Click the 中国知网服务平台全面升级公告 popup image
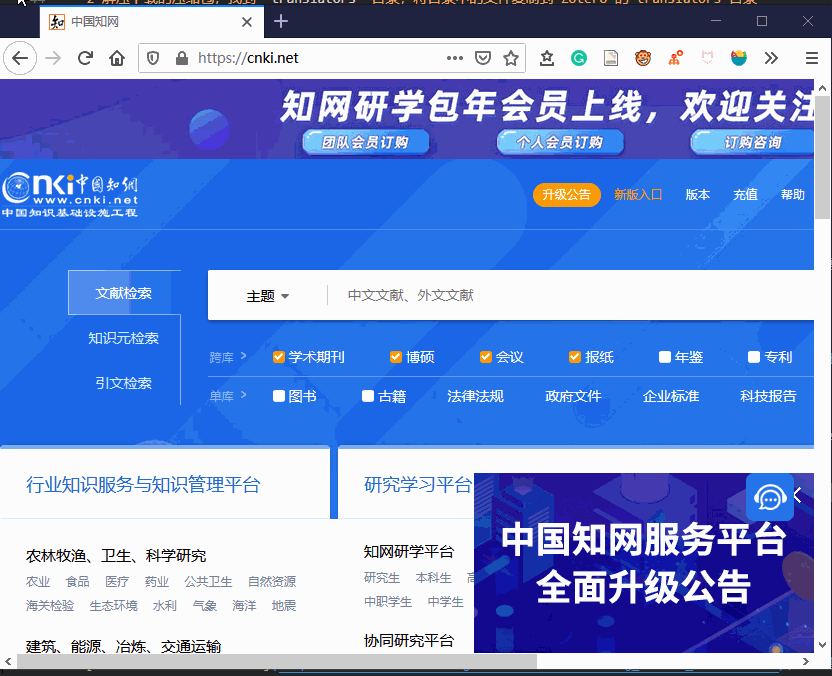The width and height of the screenshot is (832, 676). (x=644, y=563)
